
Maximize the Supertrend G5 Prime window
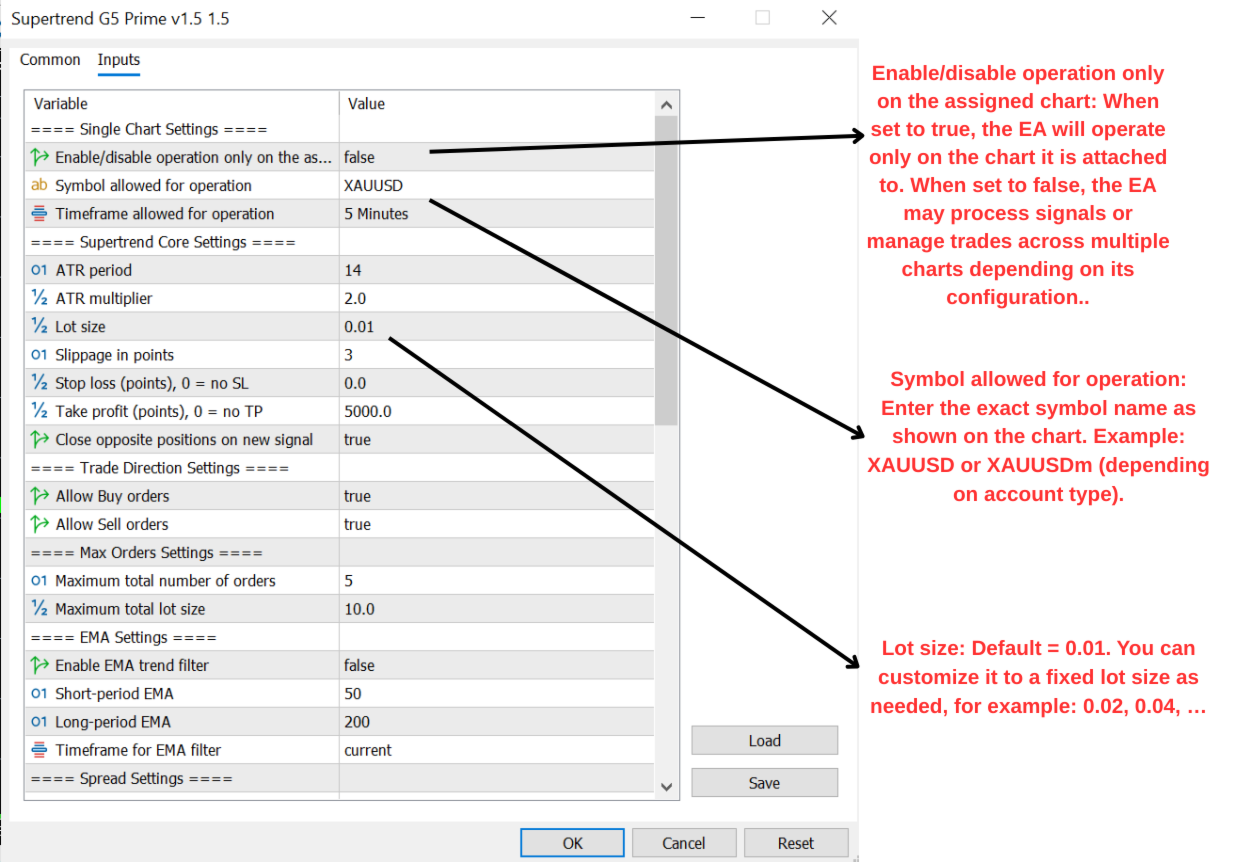[762, 18]
